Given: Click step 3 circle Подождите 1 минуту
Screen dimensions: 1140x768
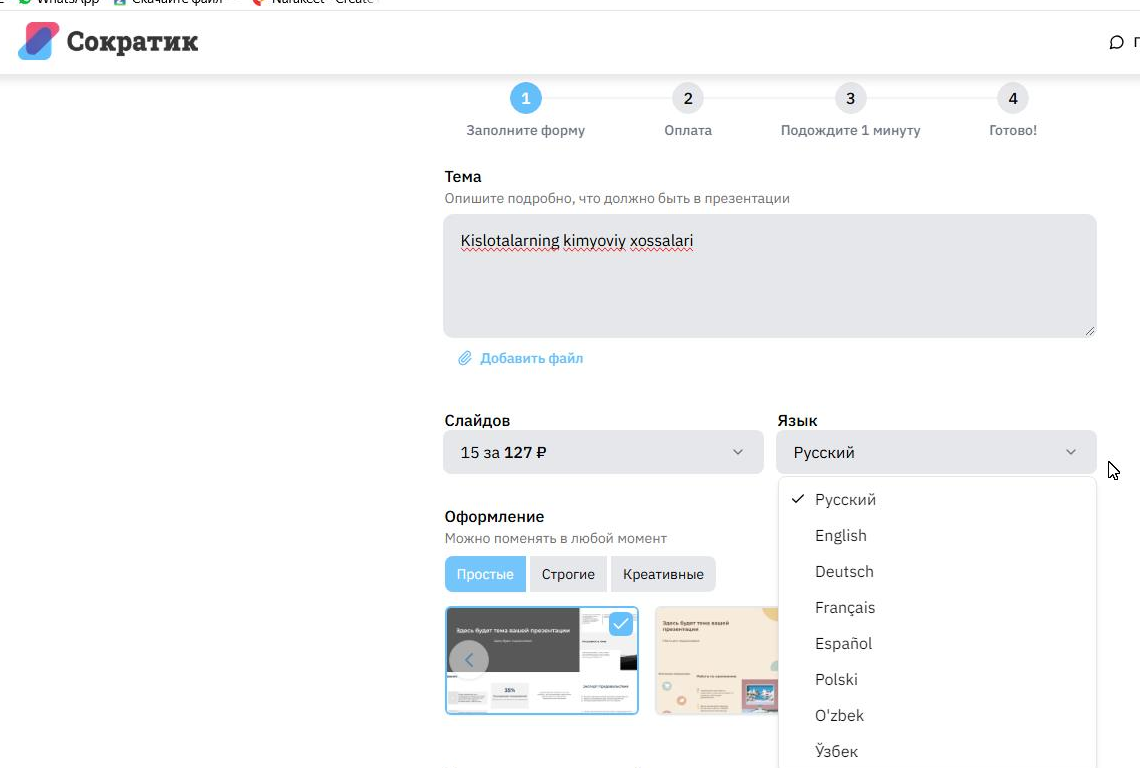Looking at the screenshot, I should (x=850, y=98).
